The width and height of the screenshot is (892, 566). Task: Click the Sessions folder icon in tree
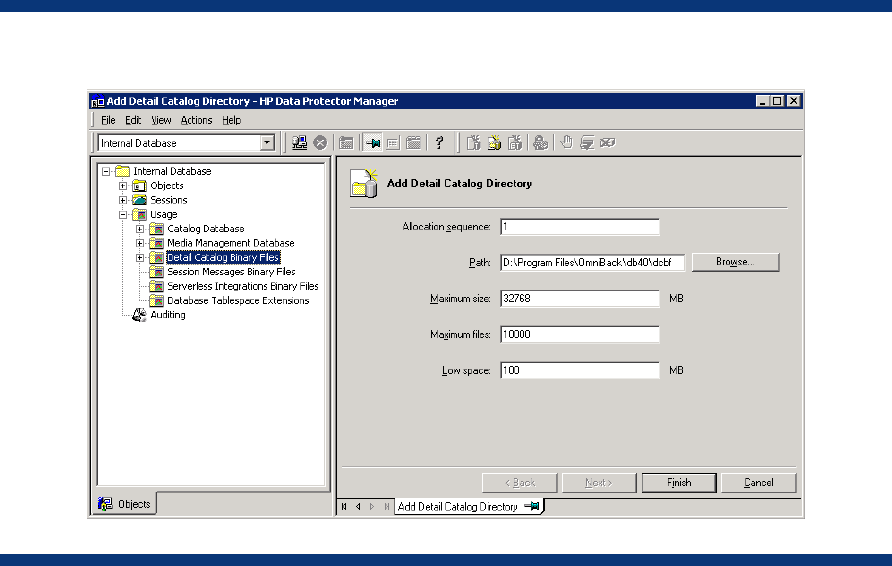(140, 200)
